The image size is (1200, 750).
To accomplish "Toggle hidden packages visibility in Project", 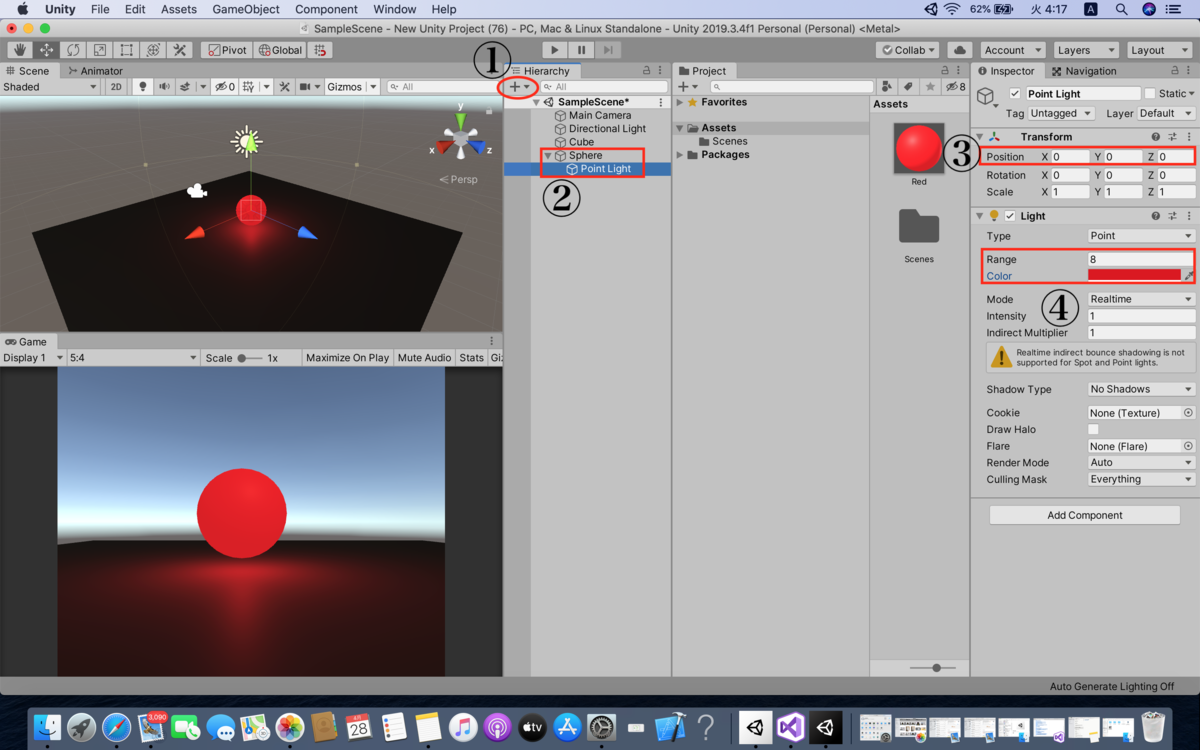I will 955,87.
